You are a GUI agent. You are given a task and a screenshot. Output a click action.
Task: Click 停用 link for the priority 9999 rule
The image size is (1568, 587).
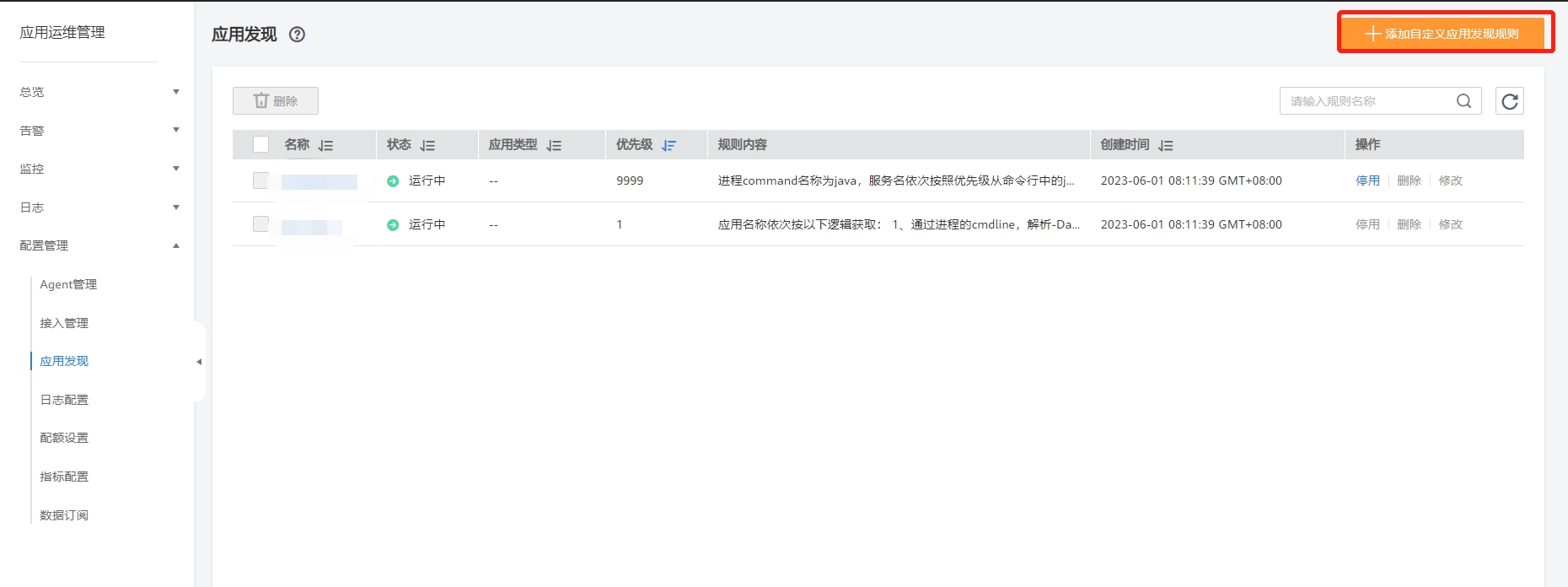(1367, 180)
